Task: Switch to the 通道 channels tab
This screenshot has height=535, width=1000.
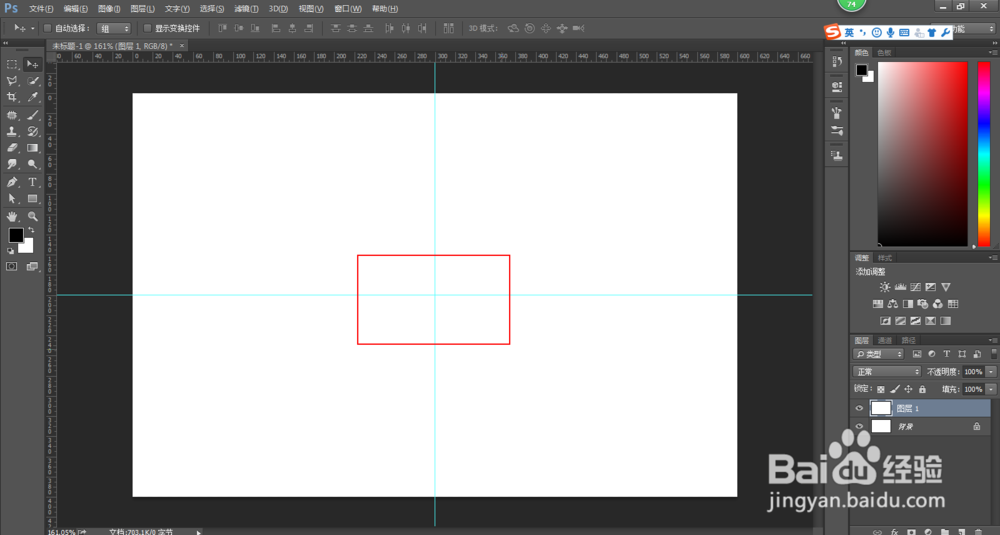Action: [885, 341]
